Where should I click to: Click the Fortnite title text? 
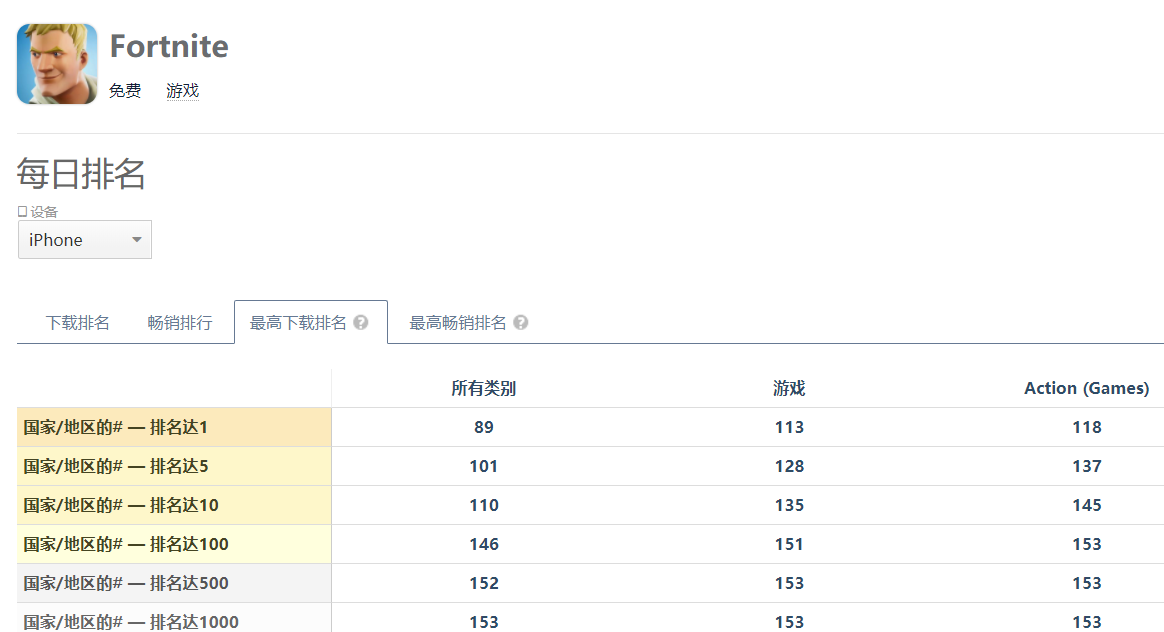coord(169,46)
